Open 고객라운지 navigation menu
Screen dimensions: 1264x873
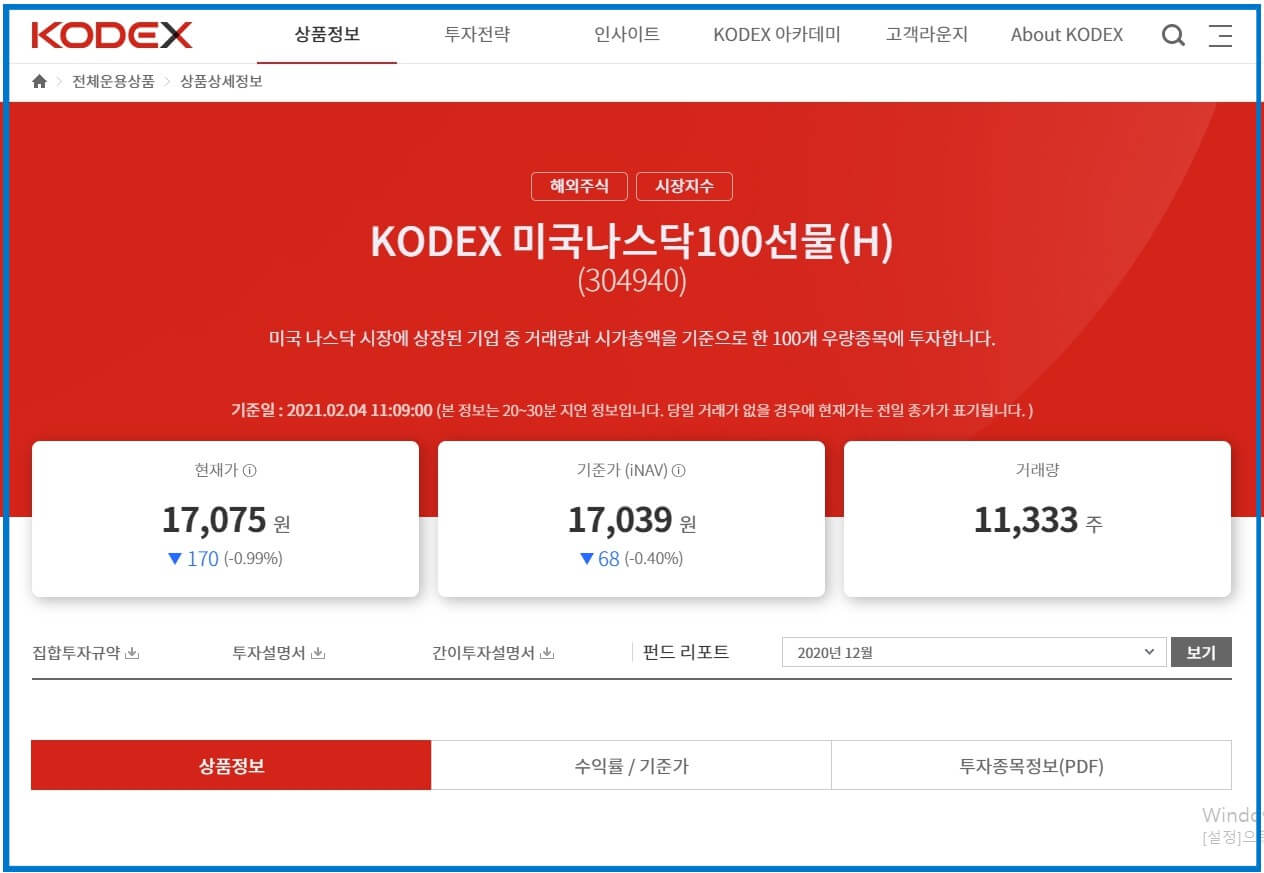927,34
